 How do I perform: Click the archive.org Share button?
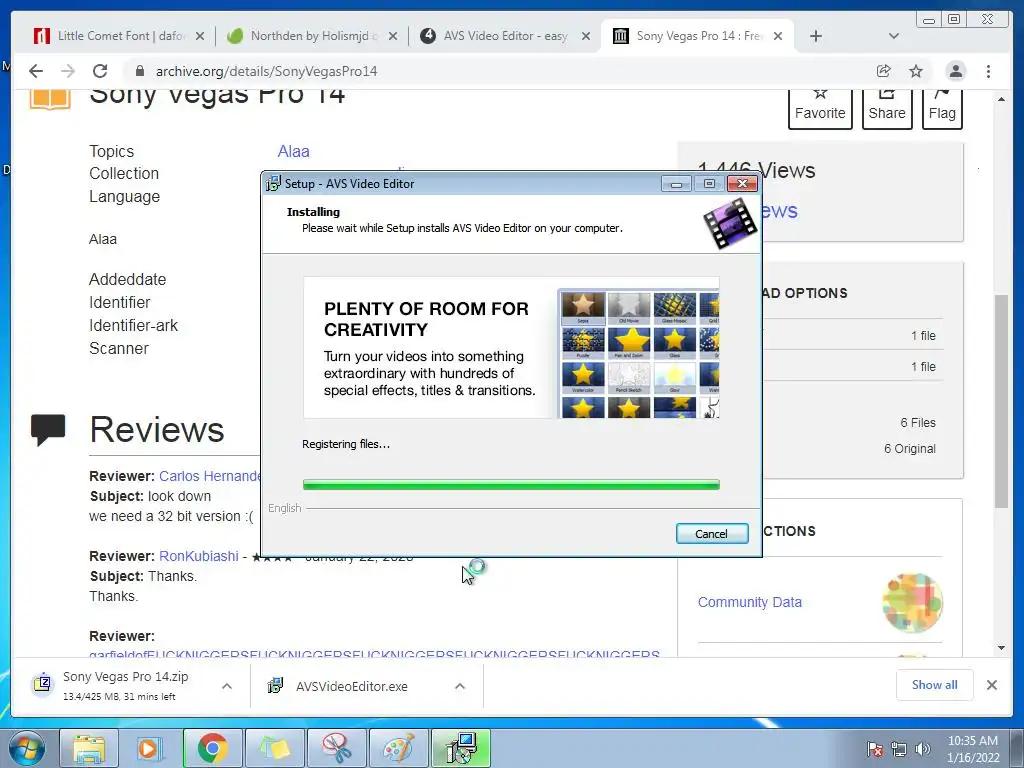click(887, 108)
